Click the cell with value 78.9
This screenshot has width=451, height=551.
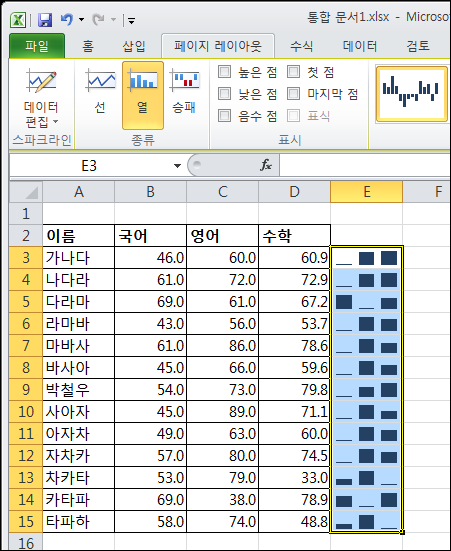[x=295, y=499]
